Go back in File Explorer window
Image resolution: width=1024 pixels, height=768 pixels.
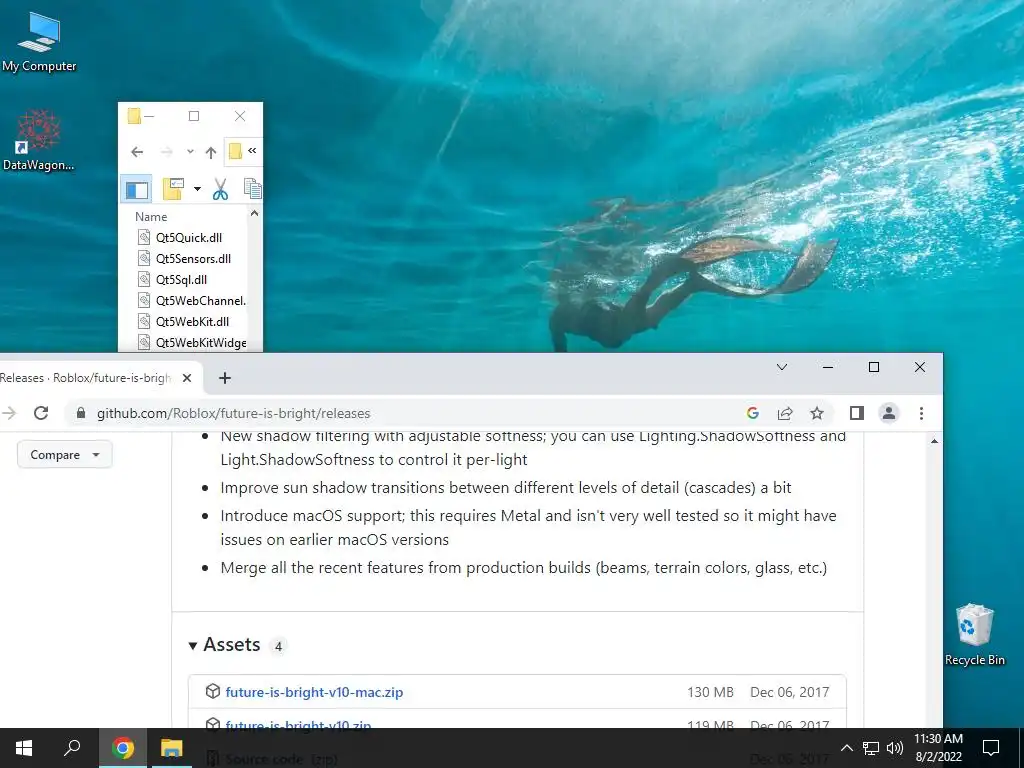[136, 152]
